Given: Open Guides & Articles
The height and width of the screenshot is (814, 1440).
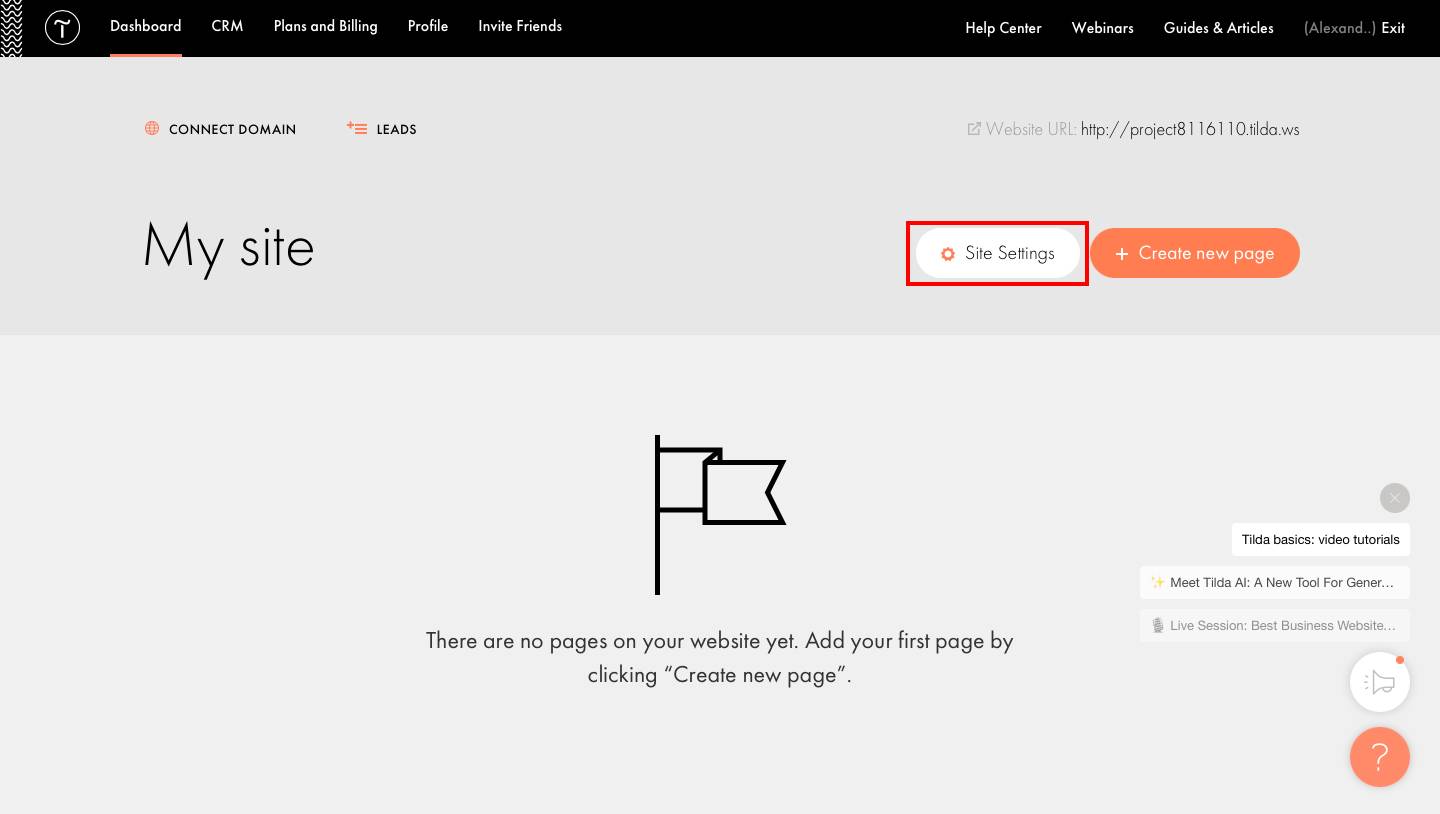Looking at the screenshot, I should pos(1218,28).
